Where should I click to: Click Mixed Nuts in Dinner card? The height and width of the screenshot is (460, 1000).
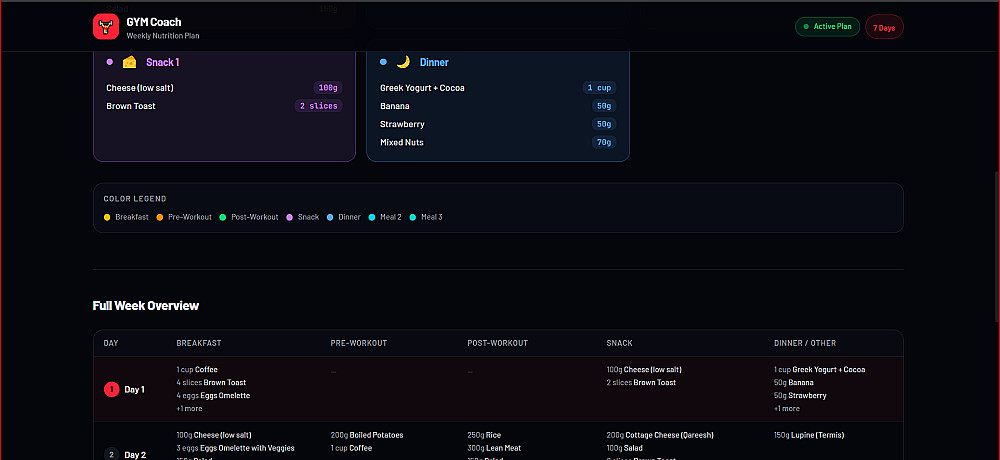coord(402,142)
